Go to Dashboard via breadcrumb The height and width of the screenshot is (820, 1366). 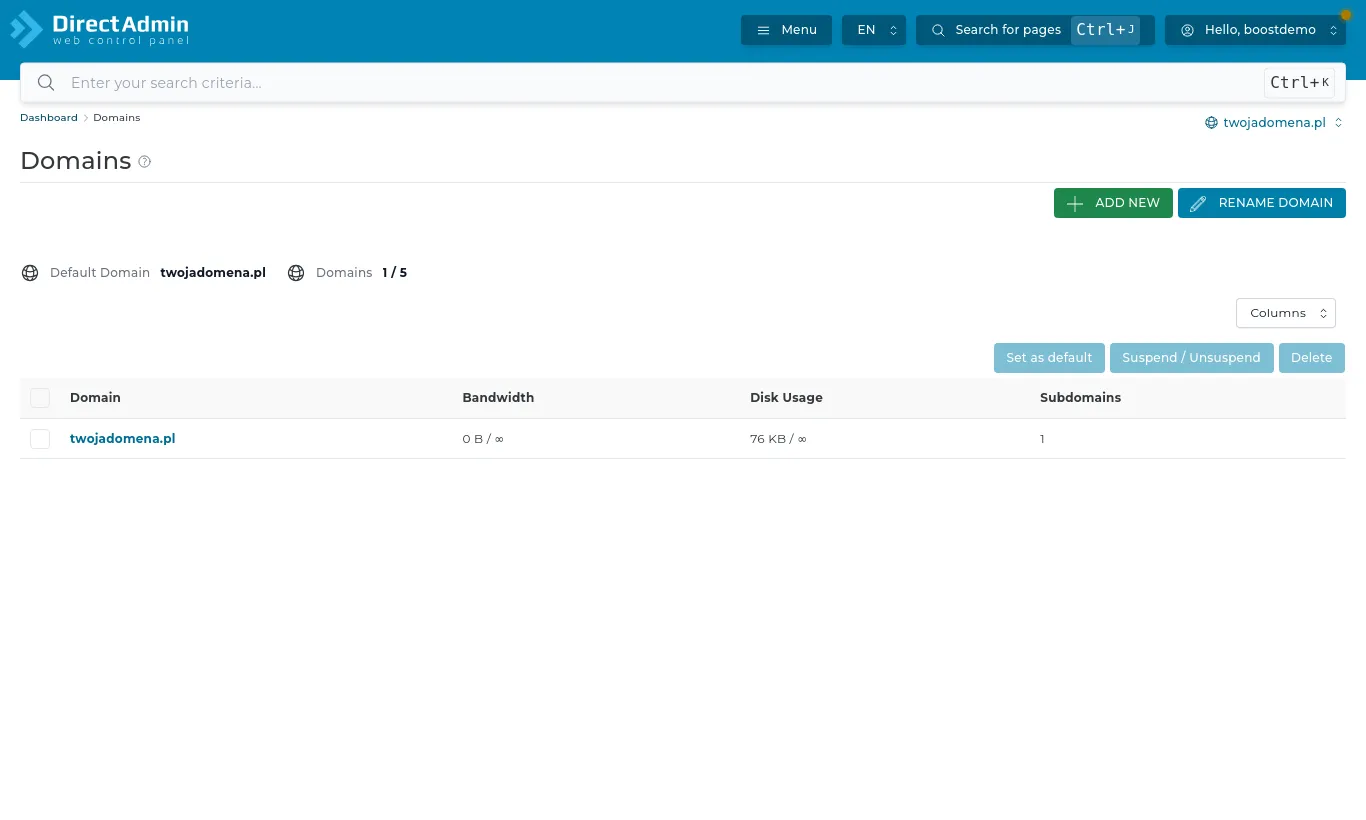49,118
